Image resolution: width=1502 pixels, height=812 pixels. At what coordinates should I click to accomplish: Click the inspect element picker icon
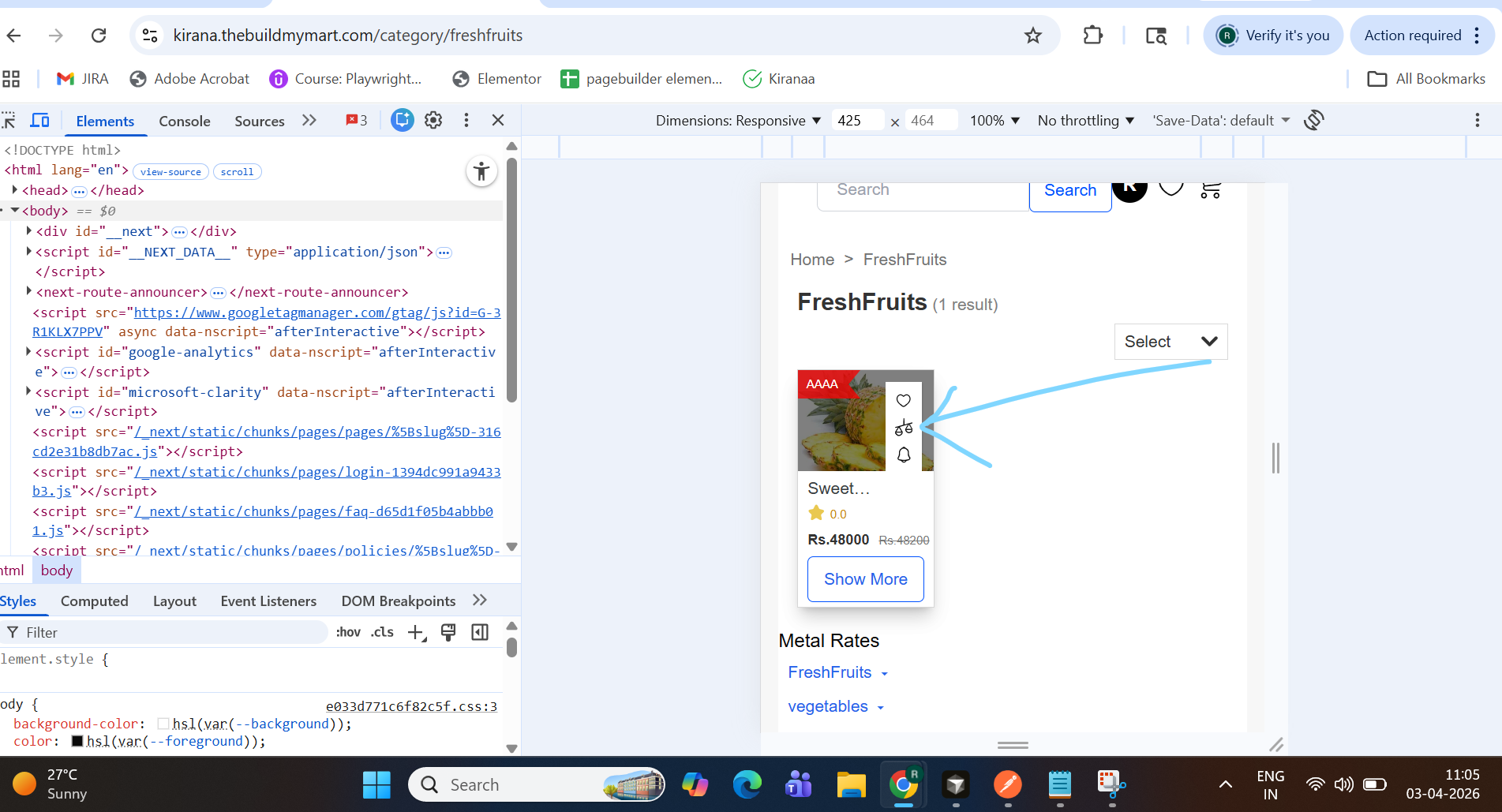click(x=9, y=121)
